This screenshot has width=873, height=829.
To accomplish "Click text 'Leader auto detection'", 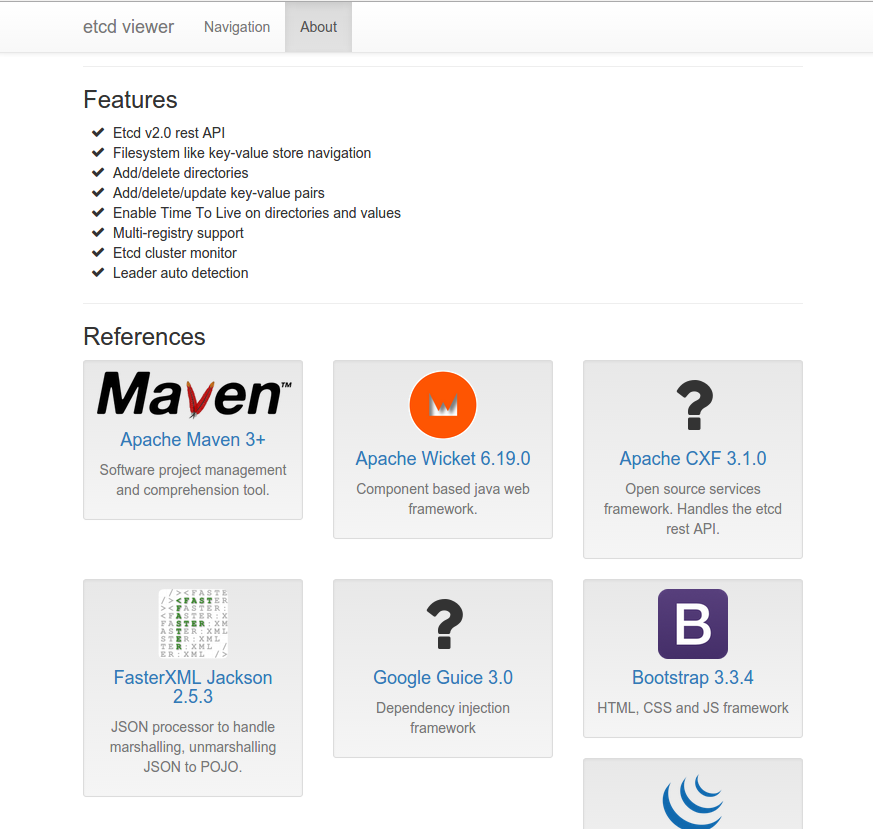I will 180,273.
